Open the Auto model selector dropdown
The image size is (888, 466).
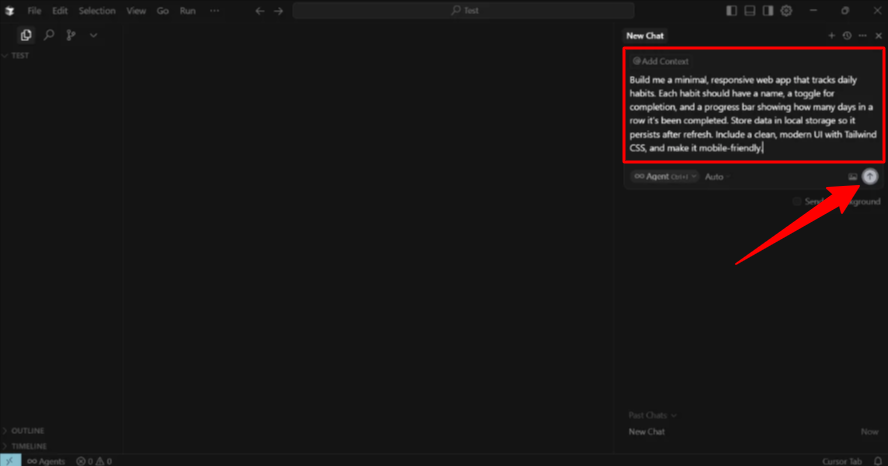(x=717, y=177)
